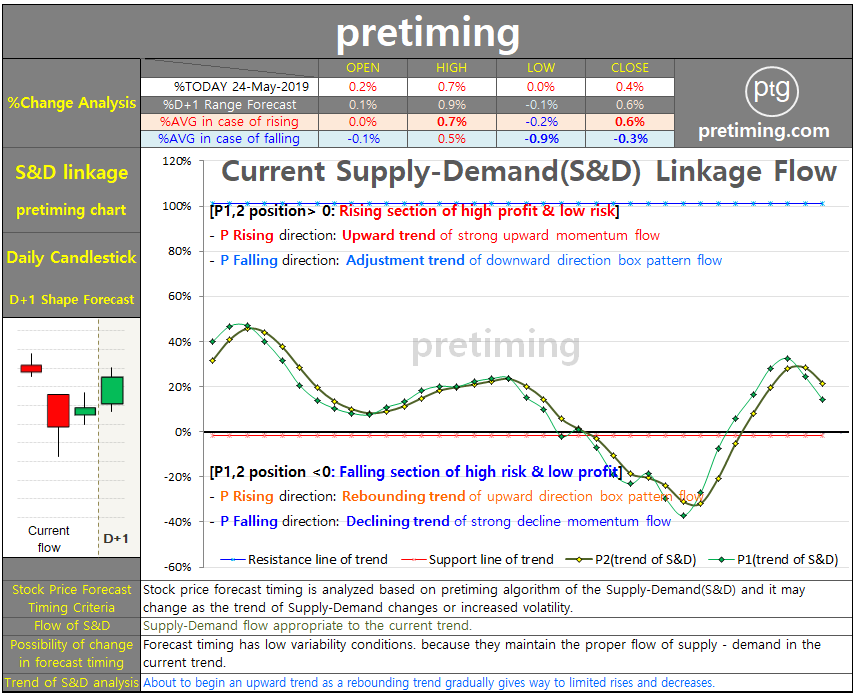Click the P2(trend of S&D) legend entry
Screen dimensions: 856x695
631,560
